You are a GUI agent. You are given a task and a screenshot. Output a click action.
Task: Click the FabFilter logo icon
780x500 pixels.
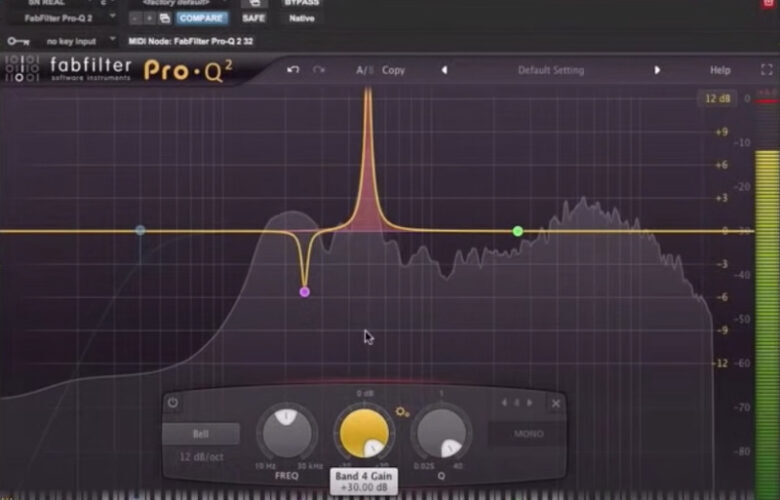coord(21,69)
